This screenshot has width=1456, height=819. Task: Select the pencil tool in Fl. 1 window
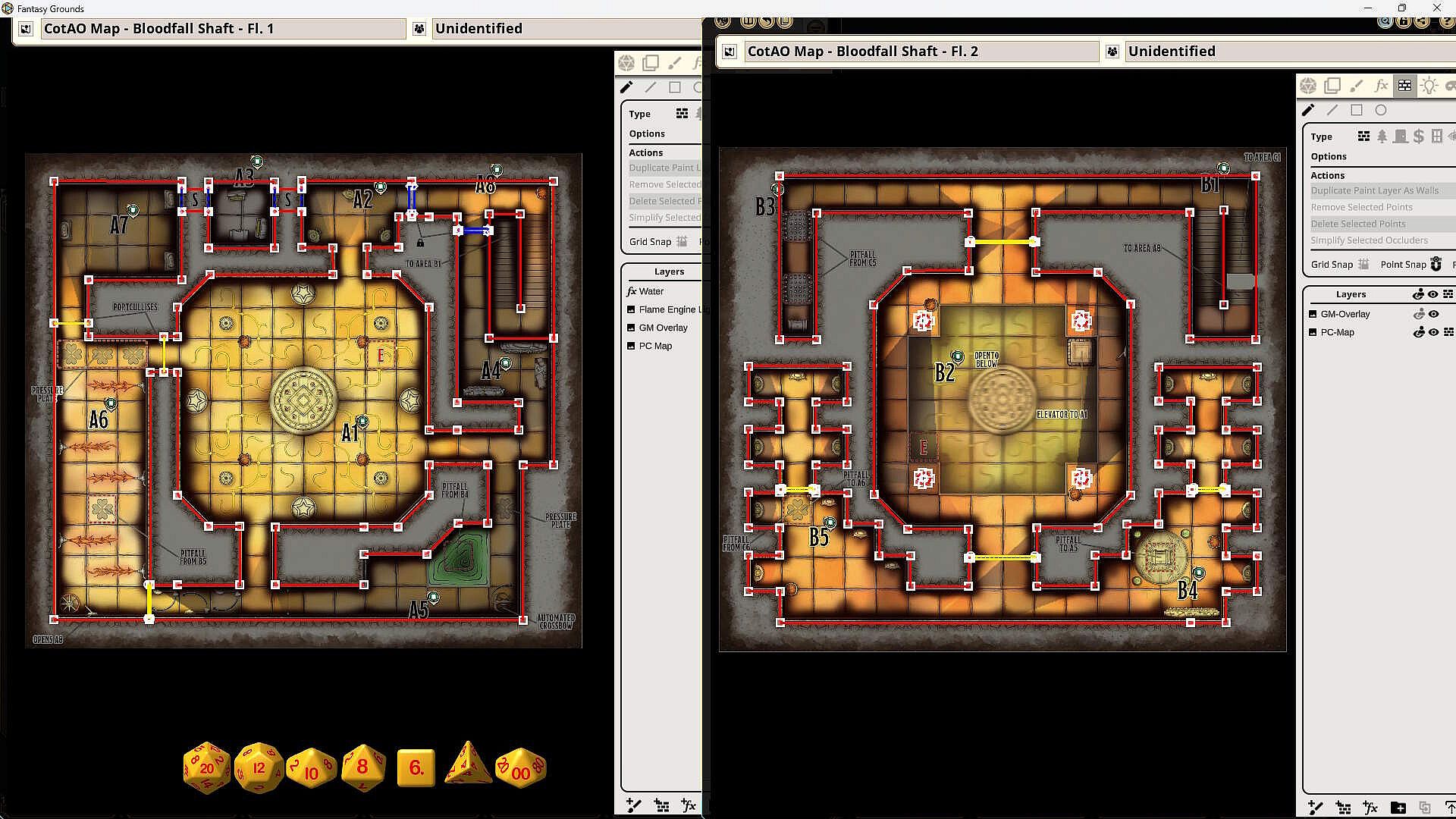626,87
